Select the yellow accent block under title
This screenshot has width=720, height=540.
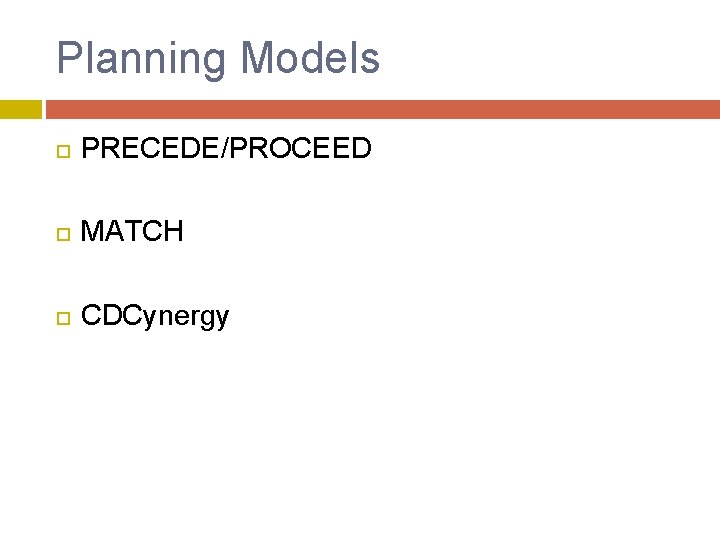(20, 109)
